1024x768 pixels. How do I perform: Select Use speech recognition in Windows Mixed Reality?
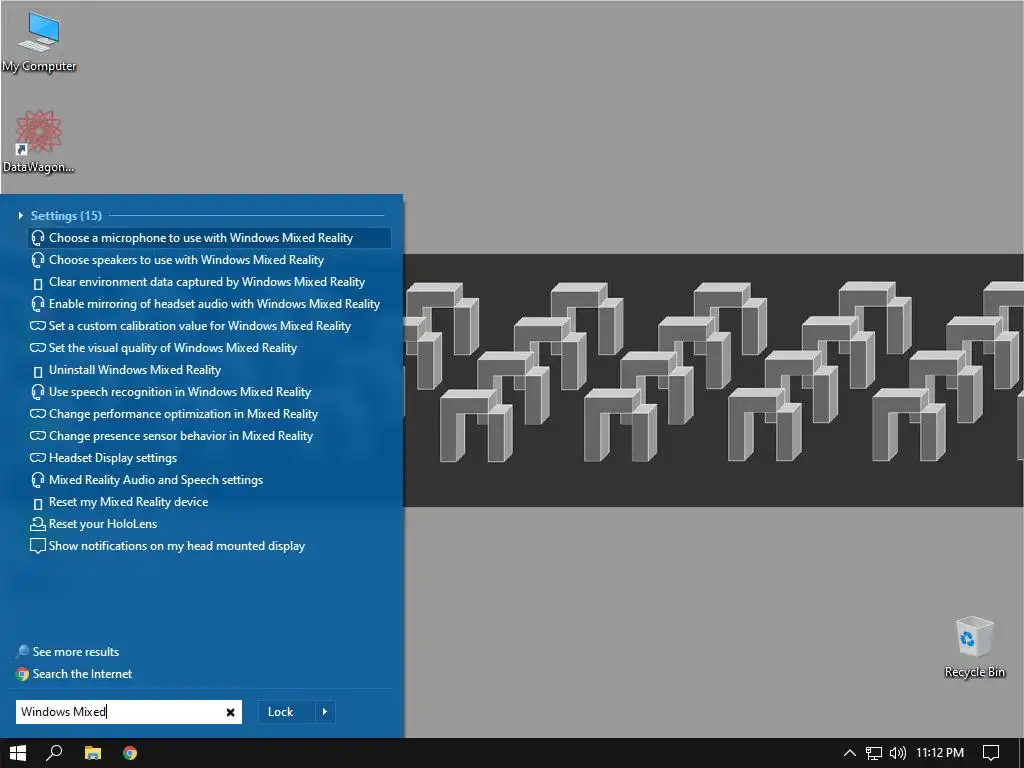210,392
